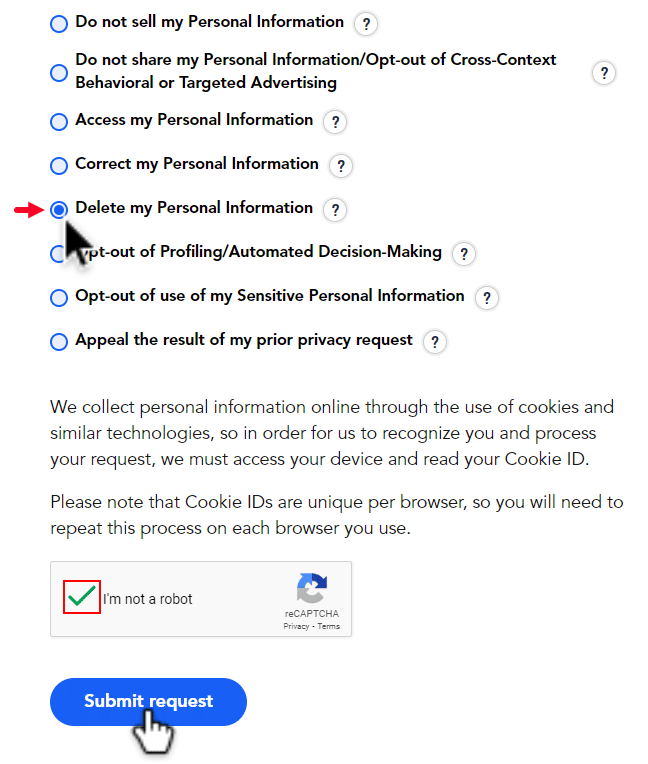This screenshot has height=764, width=648.
Task: Select Access my Personal Information radio button
Action: coord(59,121)
